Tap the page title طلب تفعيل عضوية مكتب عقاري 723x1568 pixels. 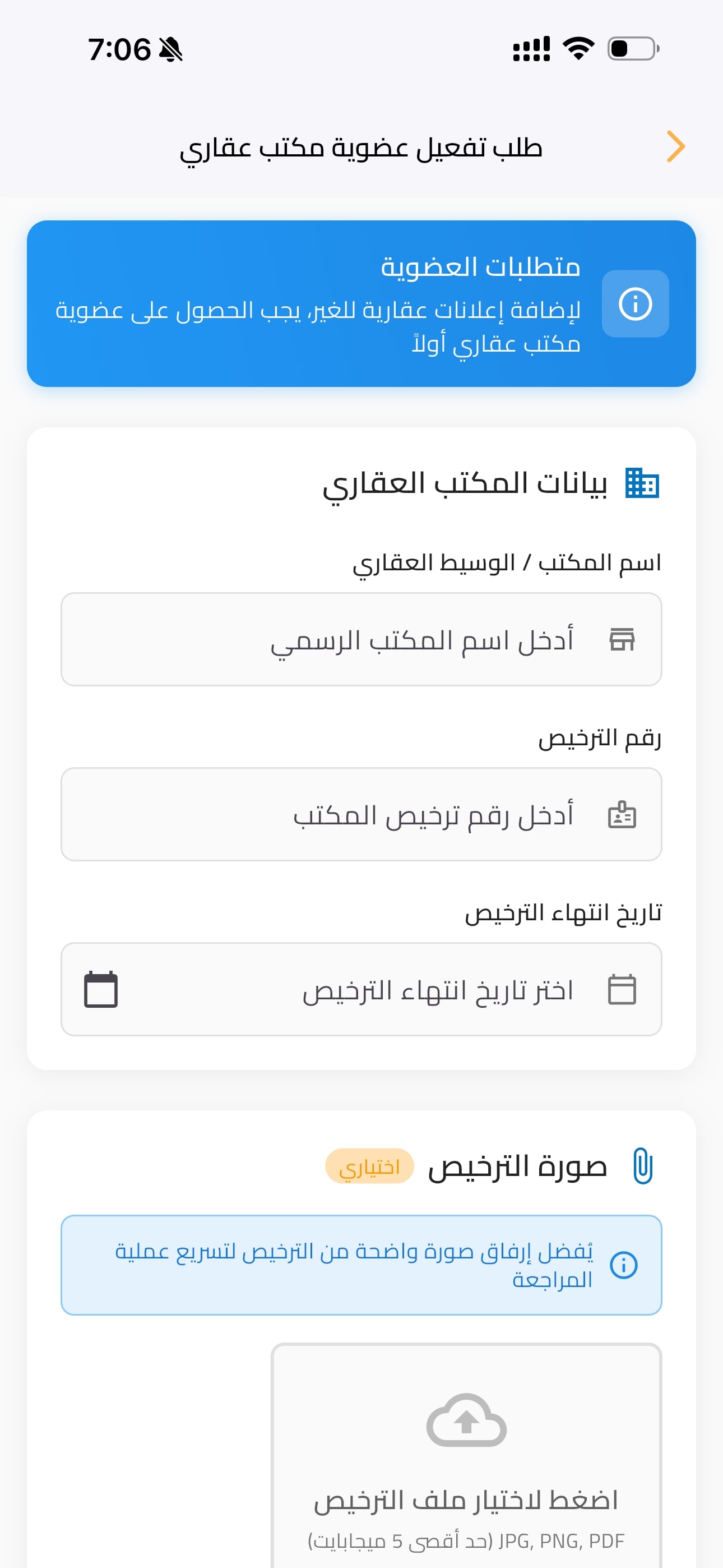(361, 148)
